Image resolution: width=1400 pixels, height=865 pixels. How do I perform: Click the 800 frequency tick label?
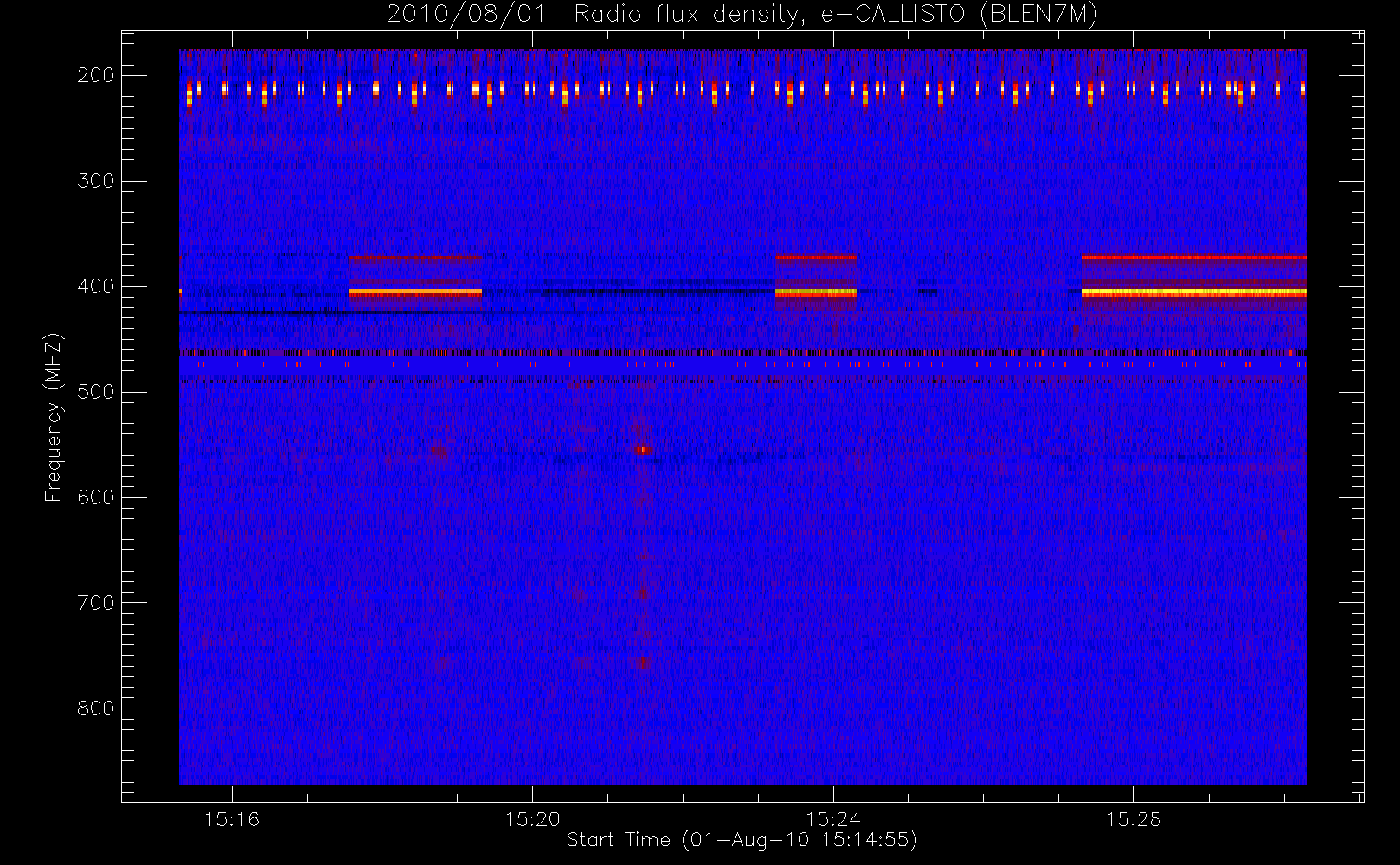click(x=96, y=708)
